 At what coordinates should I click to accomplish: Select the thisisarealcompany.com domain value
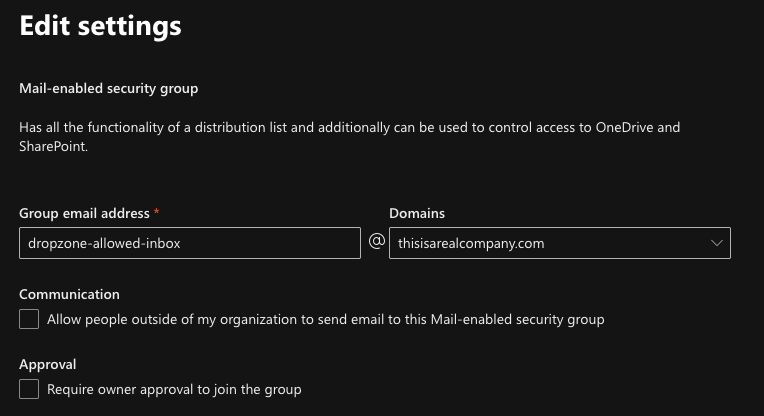pos(471,243)
